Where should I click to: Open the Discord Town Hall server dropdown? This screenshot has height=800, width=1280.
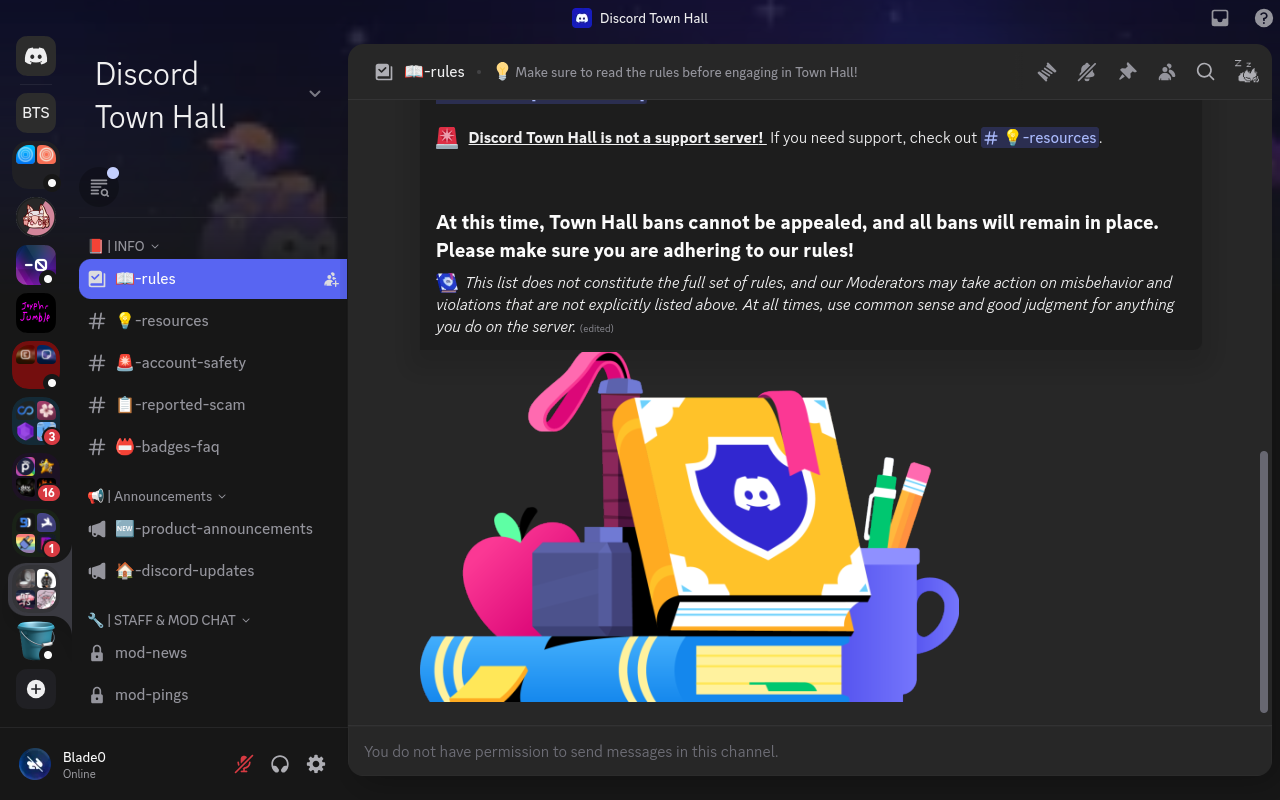315,94
